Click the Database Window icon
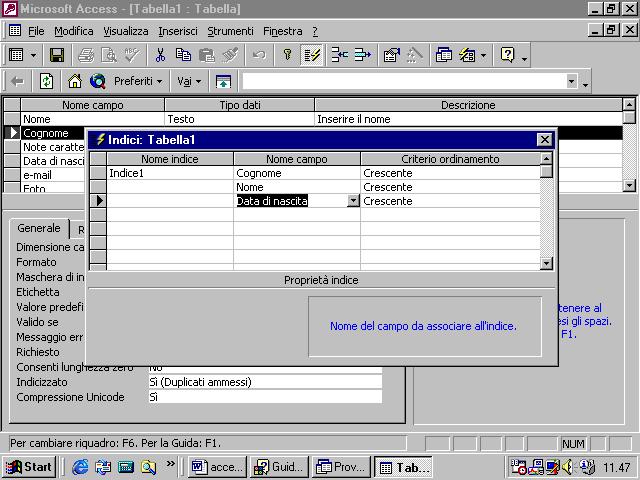640x480 pixels. [x=443, y=55]
